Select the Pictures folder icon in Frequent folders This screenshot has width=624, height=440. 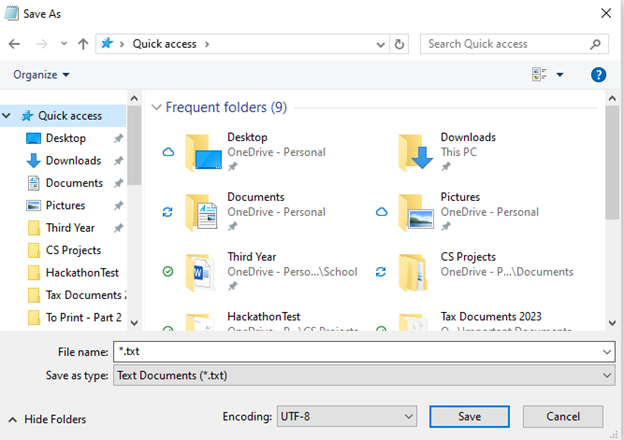(x=416, y=212)
